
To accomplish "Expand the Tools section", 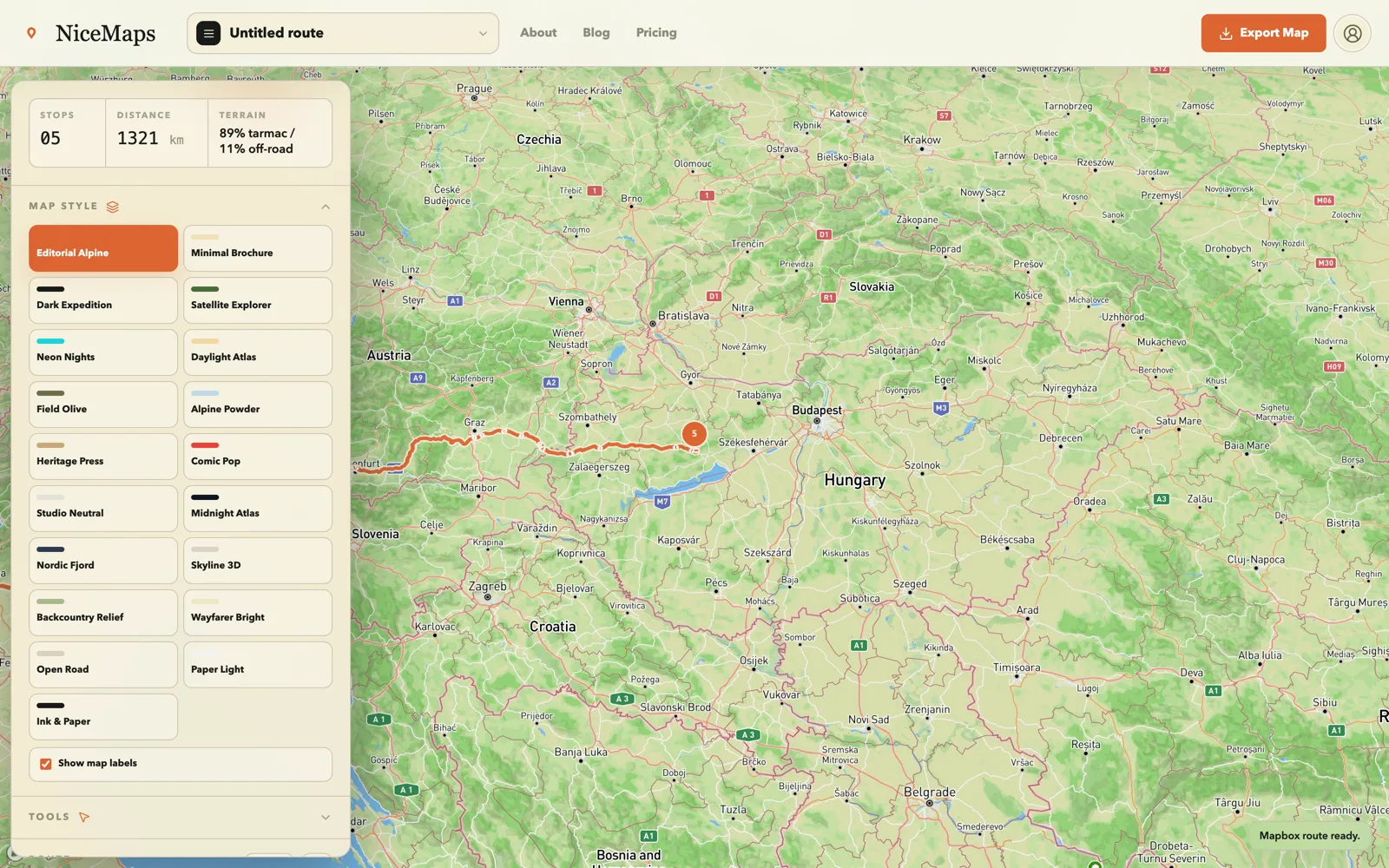I will pyautogui.click(x=326, y=817).
